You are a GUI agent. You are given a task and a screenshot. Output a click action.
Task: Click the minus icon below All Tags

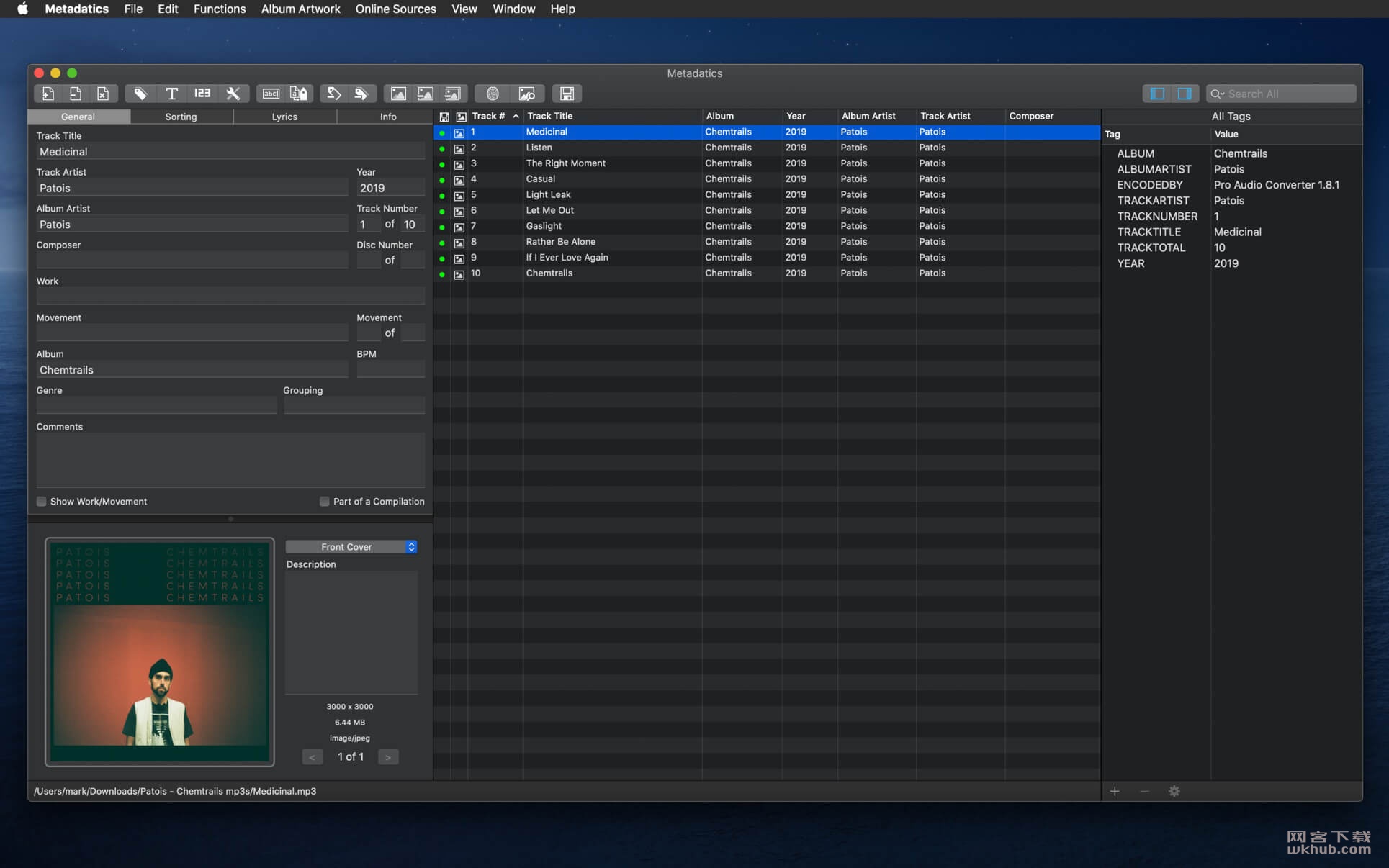pos(1144,791)
